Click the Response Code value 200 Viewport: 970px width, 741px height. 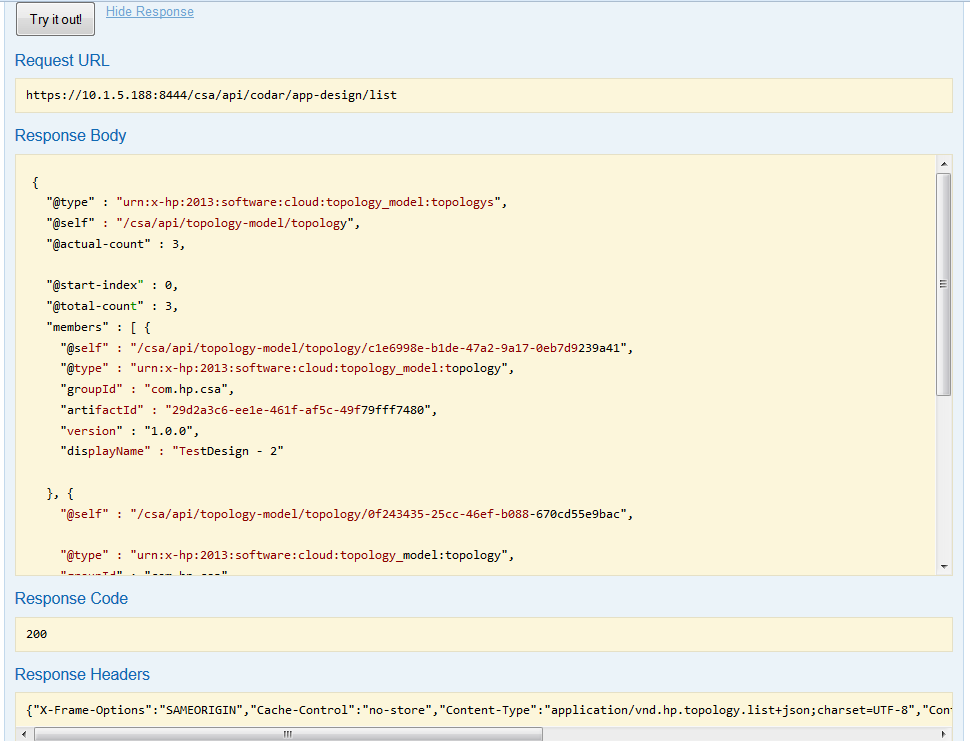coord(36,634)
